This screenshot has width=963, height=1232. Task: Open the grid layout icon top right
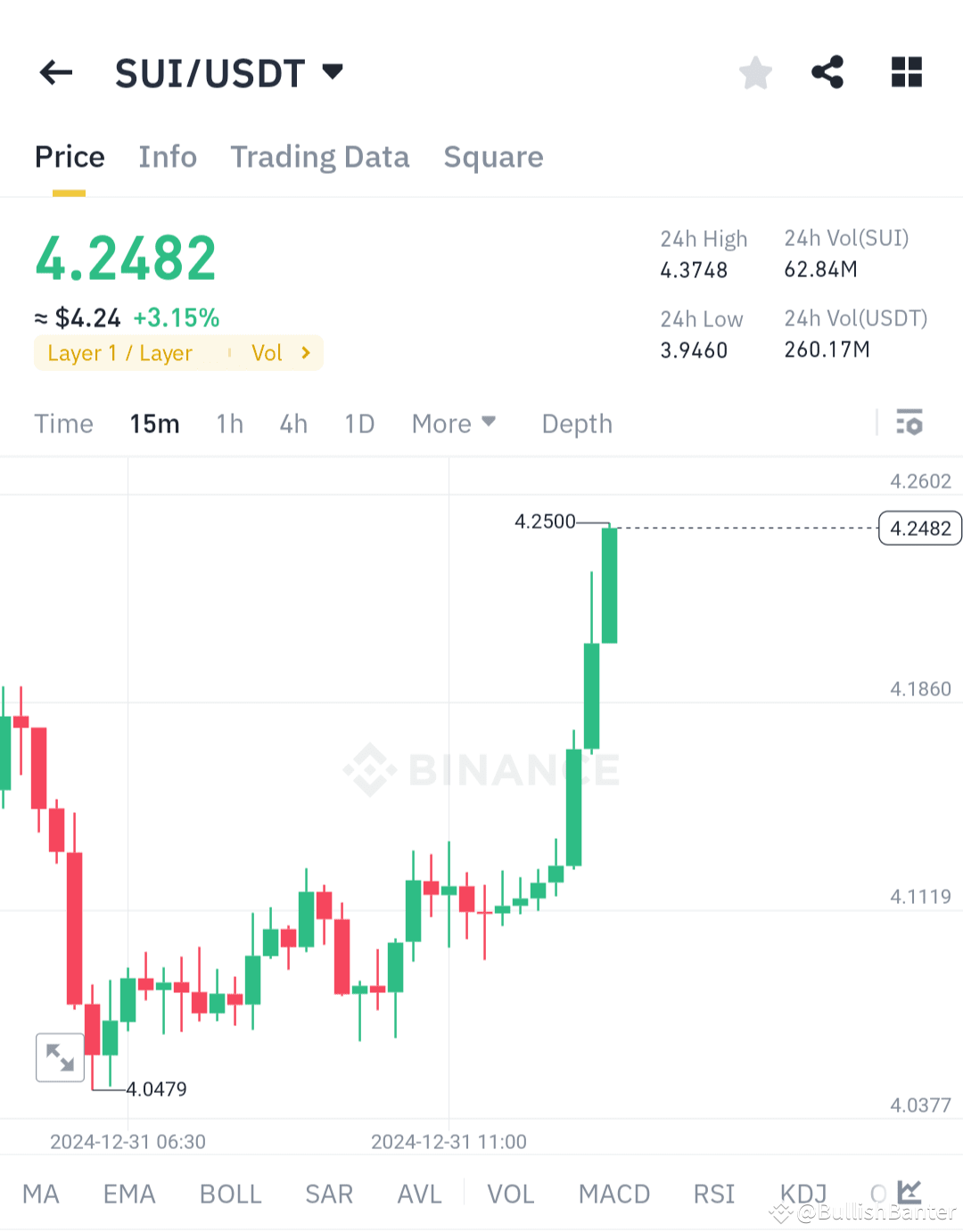coord(906,72)
